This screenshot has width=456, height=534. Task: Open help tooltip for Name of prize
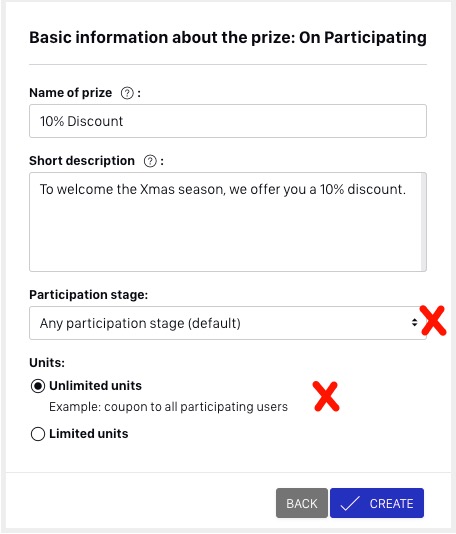point(127,93)
